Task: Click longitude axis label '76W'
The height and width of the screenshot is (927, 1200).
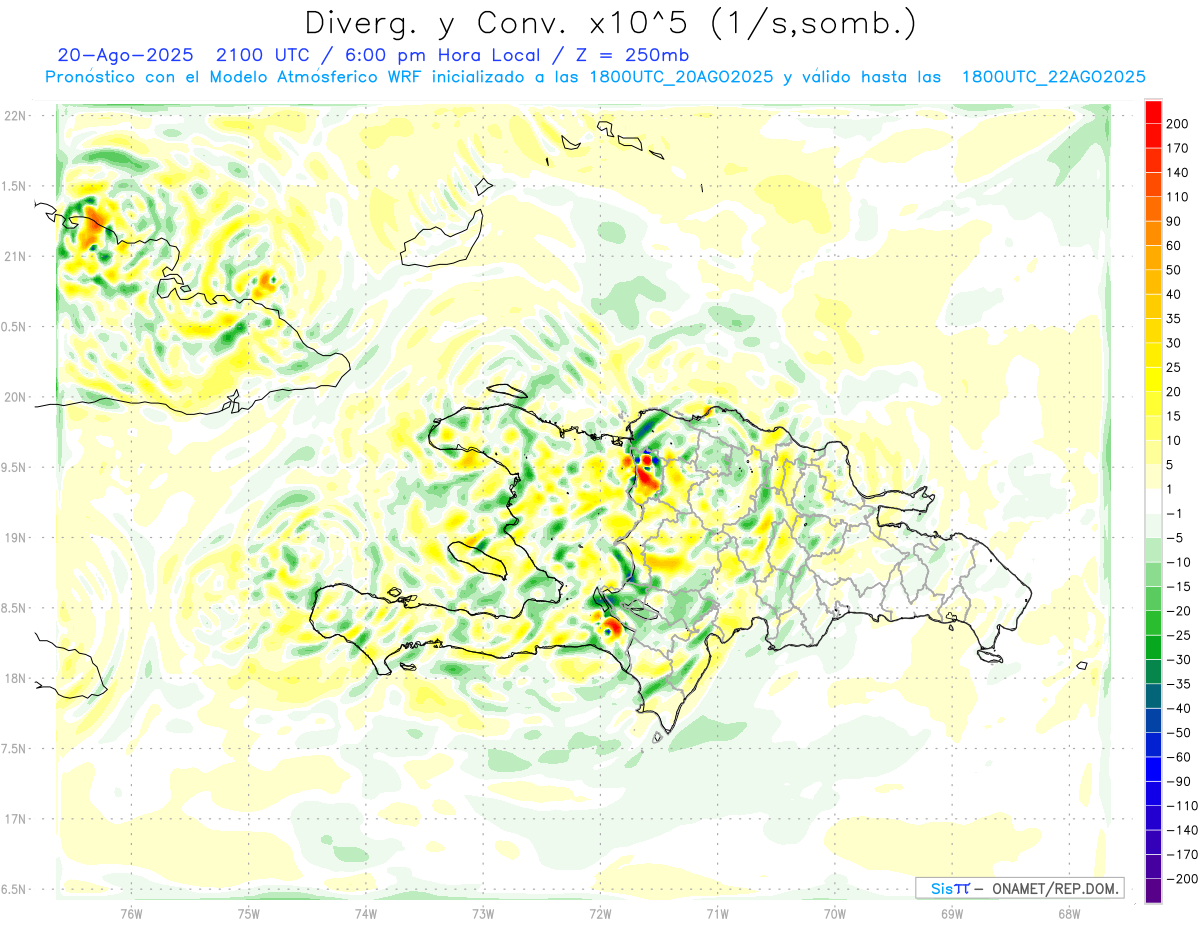Action: [131, 912]
